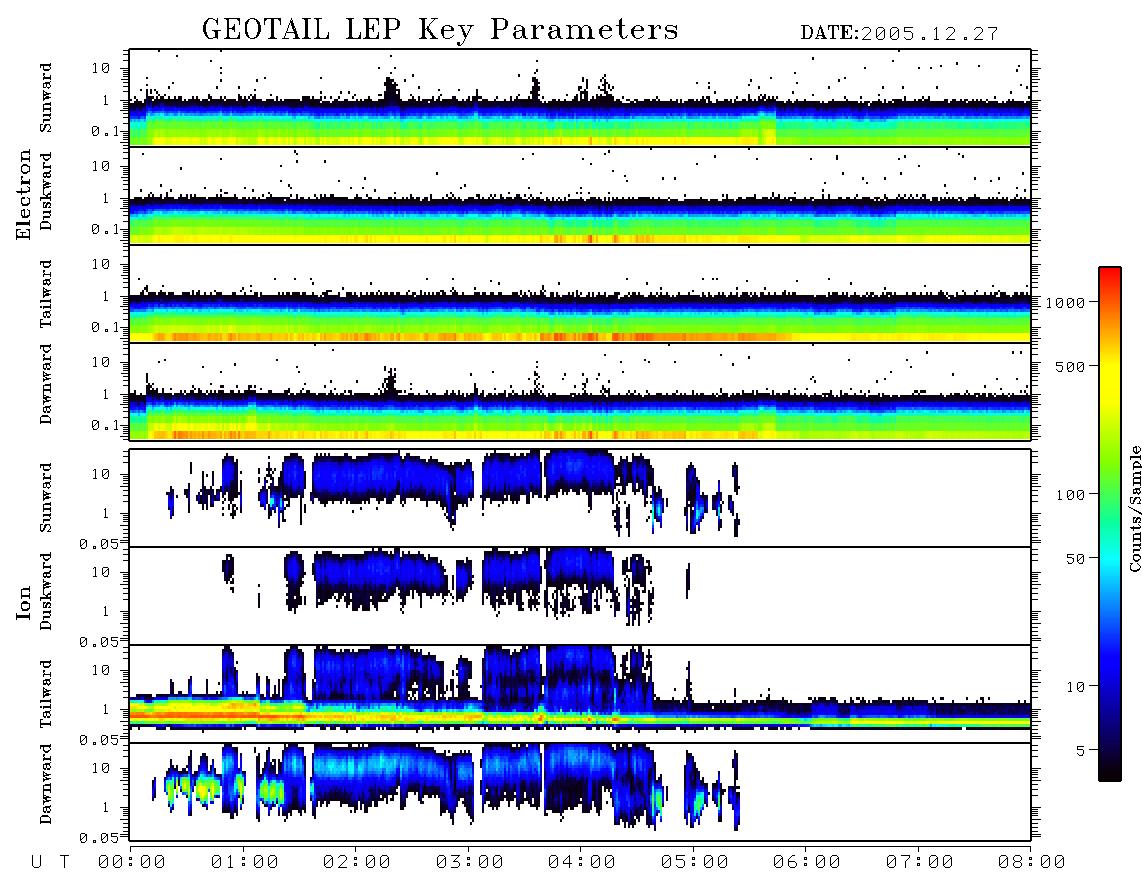Image resolution: width=1142 pixels, height=880 pixels.
Task: Select the Electron "Tailward" panel label
Action: point(46,294)
